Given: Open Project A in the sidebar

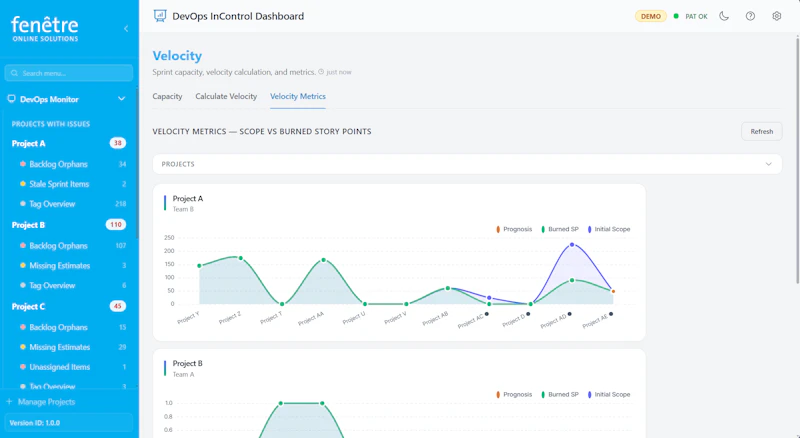Looking at the screenshot, I should 29,143.
